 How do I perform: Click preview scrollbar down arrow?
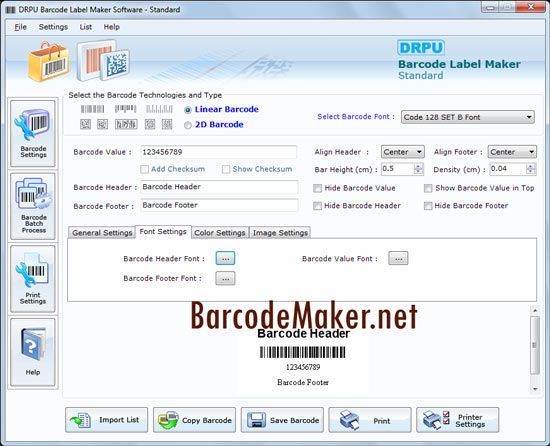(x=535, y=388)
